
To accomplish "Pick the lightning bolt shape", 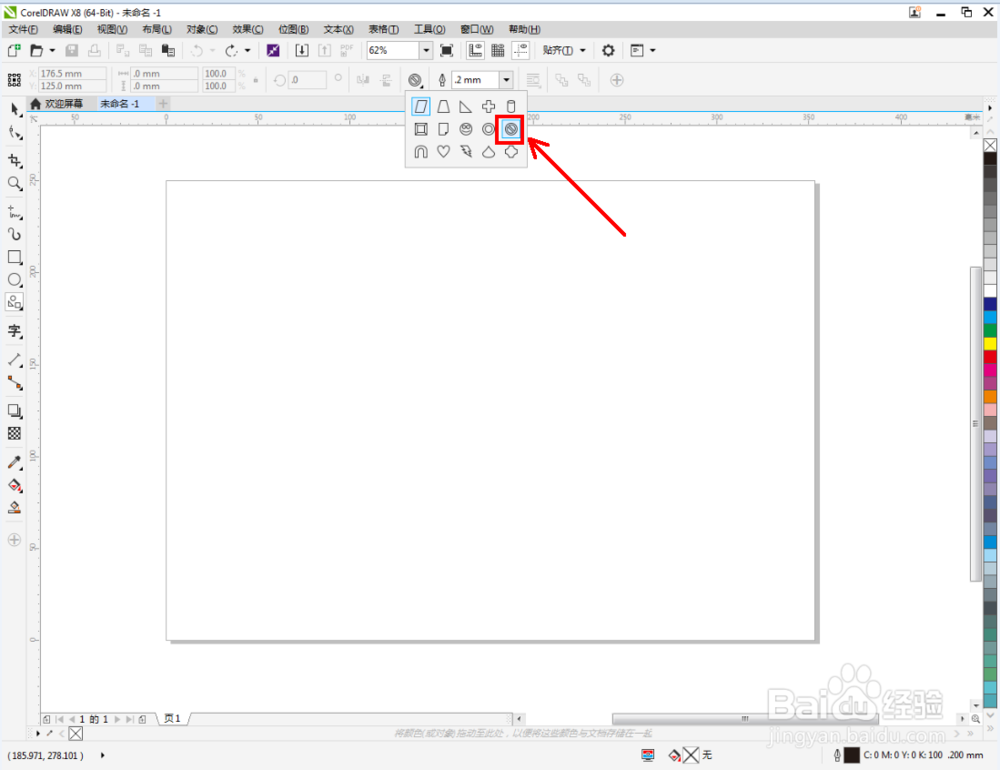I will point(466,152).
